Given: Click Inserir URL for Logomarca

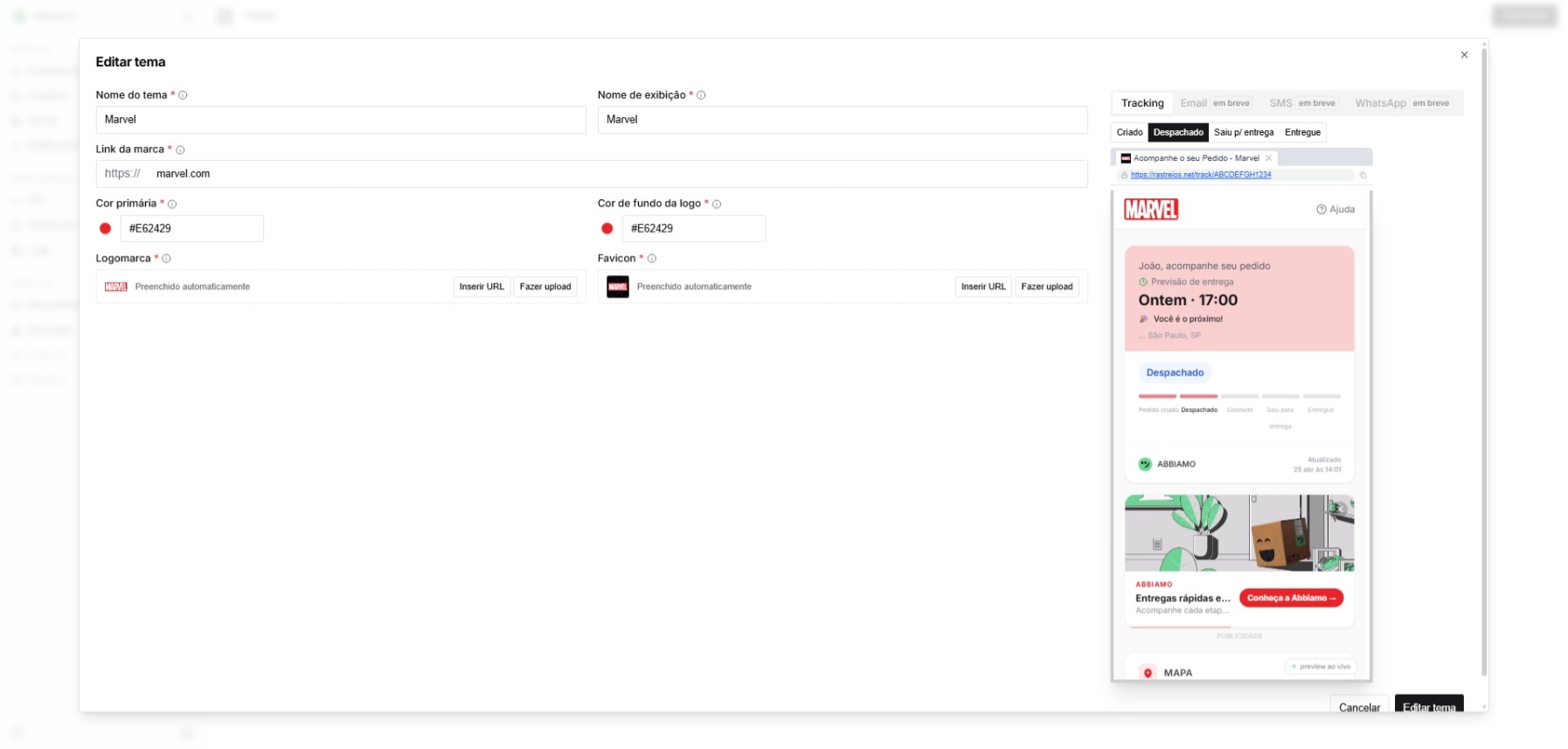Looking at the screenshot, I should point(482,287).
